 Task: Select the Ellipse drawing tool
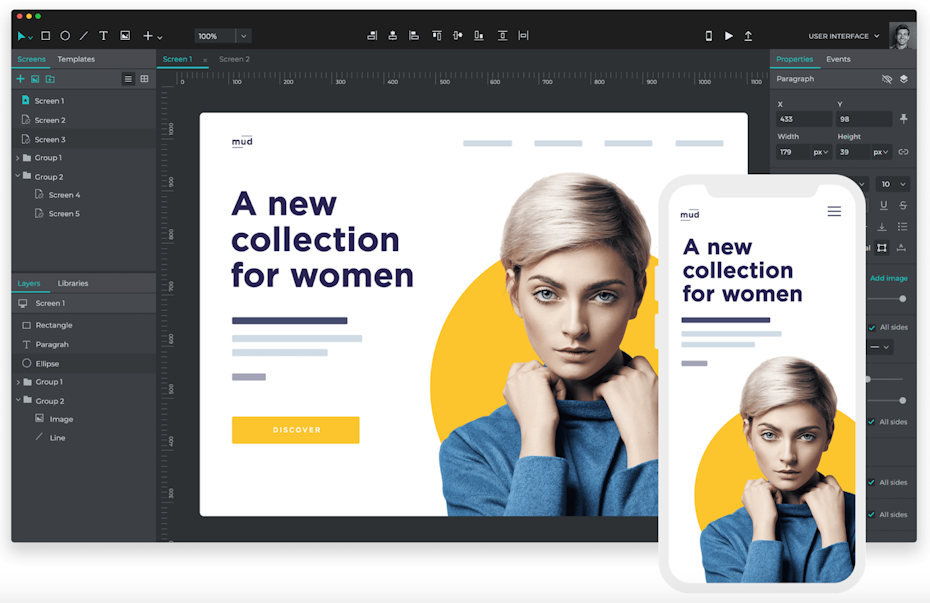coord(65,36)
